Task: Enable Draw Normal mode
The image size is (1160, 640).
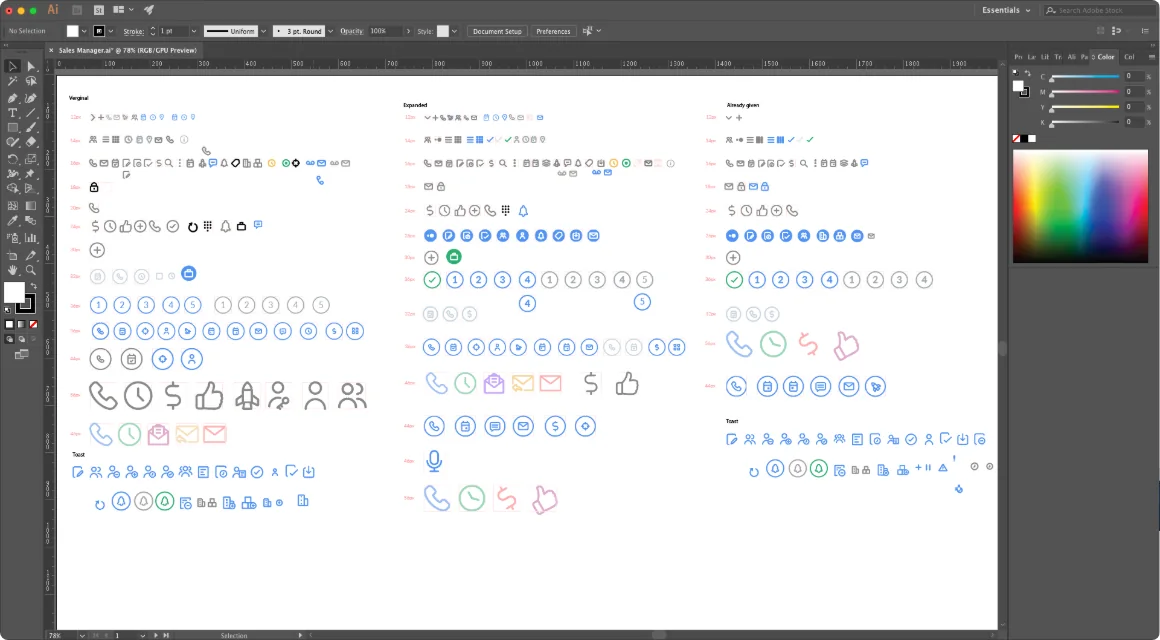Action: (10, 340)
